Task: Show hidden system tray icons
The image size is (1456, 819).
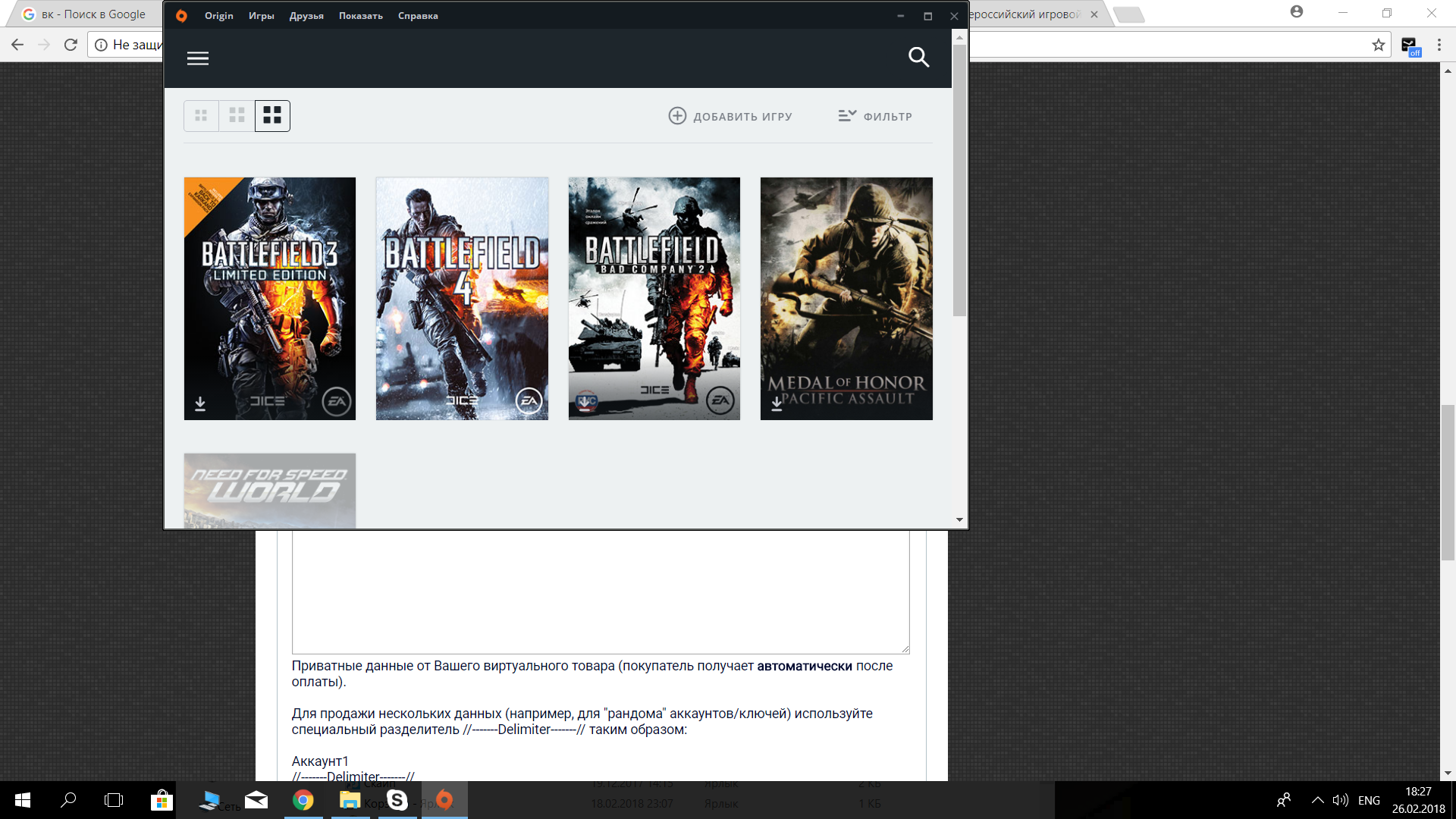Action: coord(1318,800)
